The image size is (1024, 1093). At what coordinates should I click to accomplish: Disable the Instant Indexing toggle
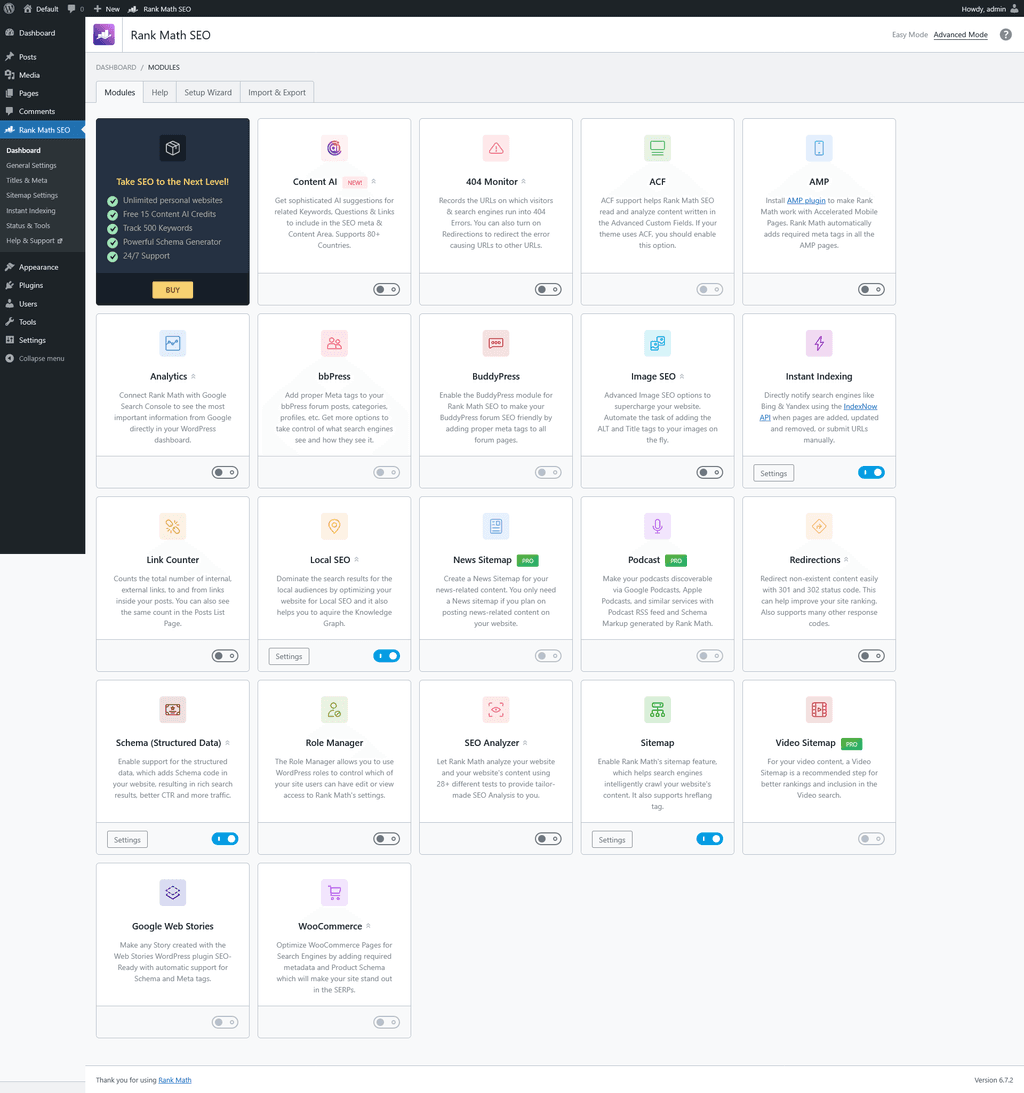pyautogui.click(x=871, y=473)
